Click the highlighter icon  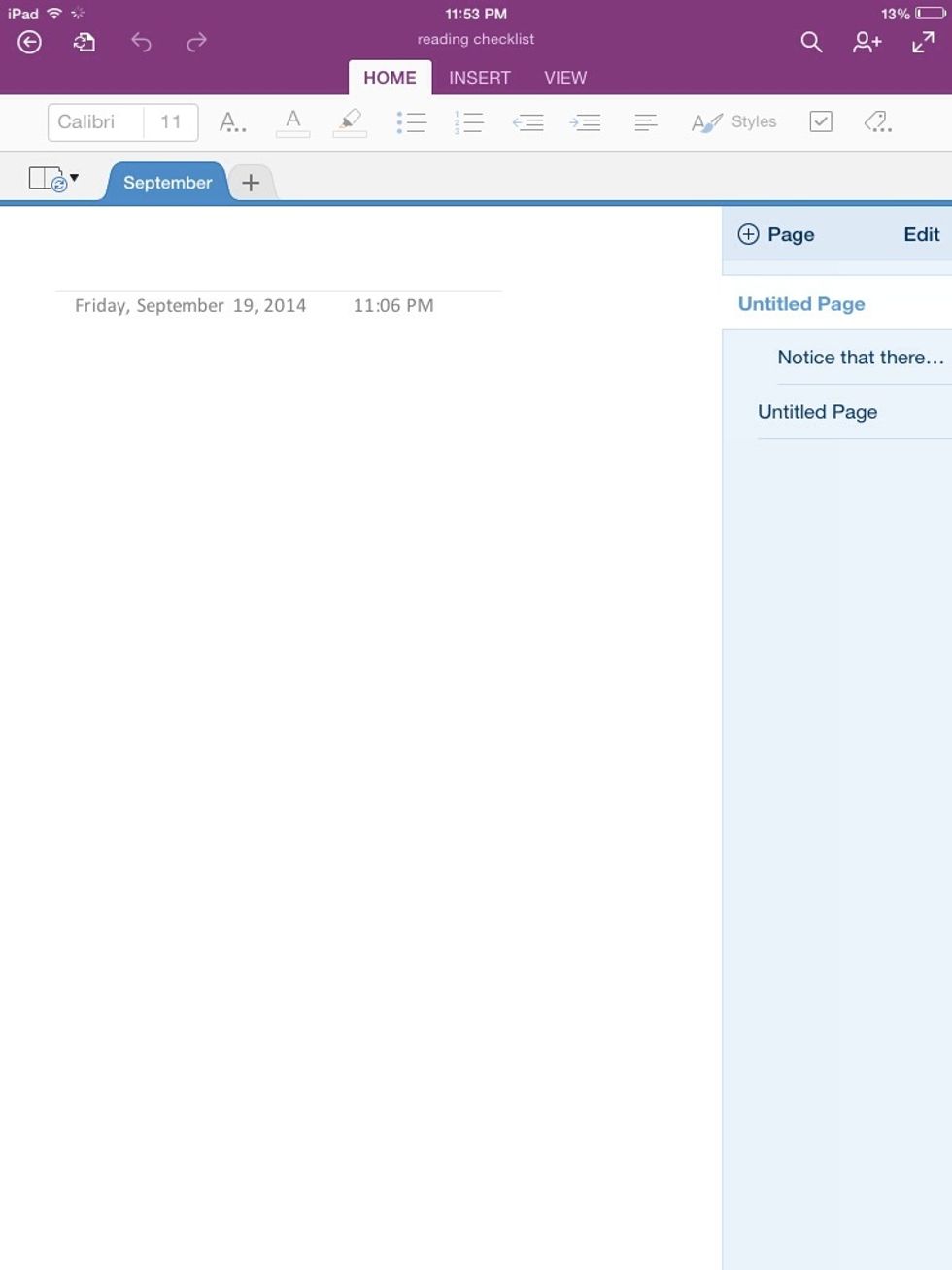pyautogui.click(x=350, y=121)
